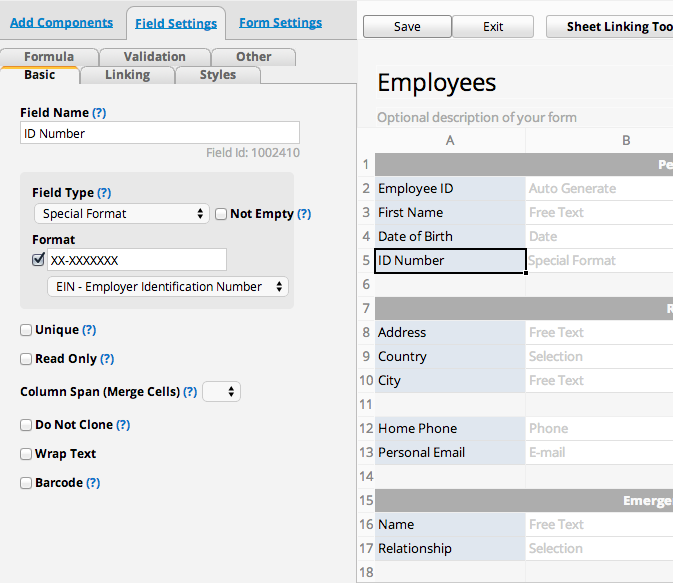Click the Field Name text input
The width and height of the screenshot is (673, 583).
(160, 133)
